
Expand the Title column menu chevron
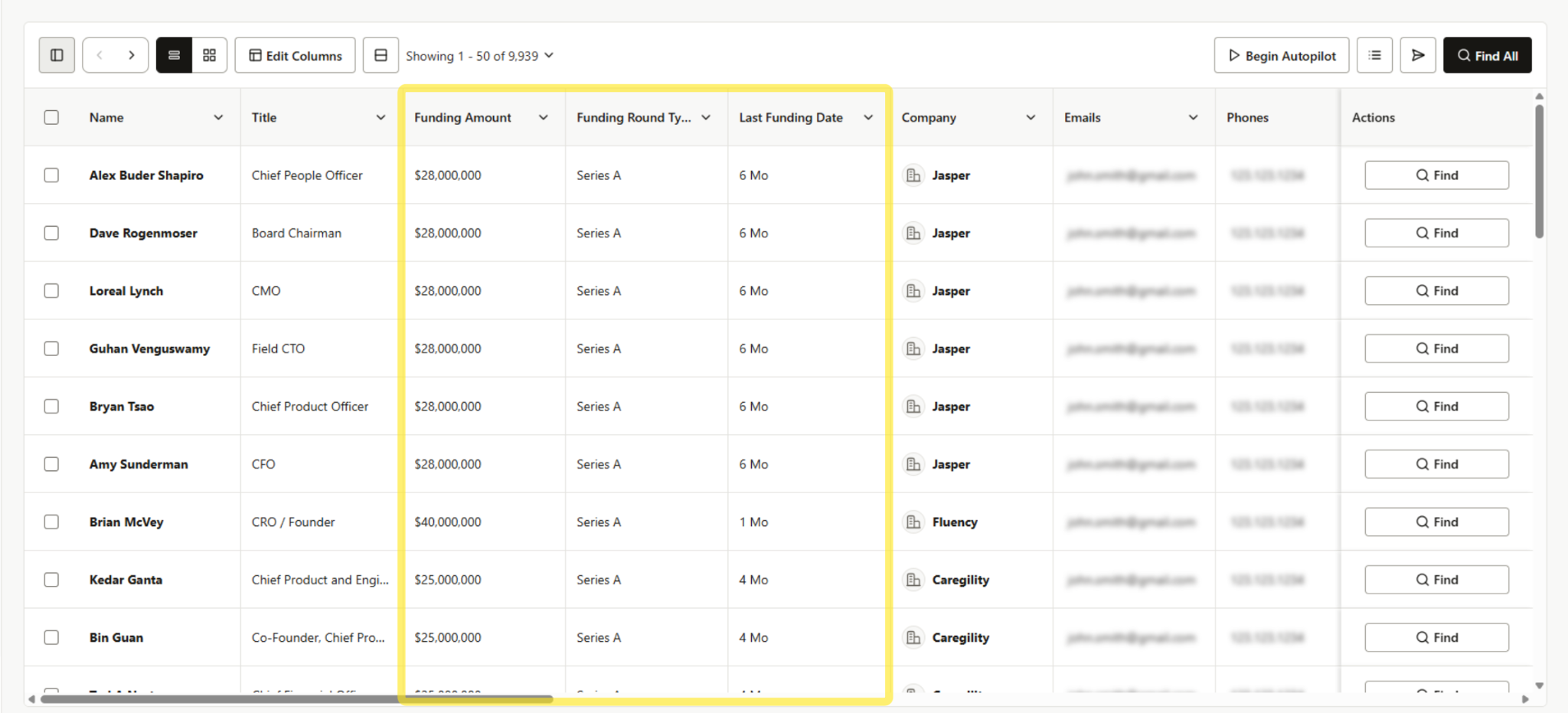pos(381,117)
